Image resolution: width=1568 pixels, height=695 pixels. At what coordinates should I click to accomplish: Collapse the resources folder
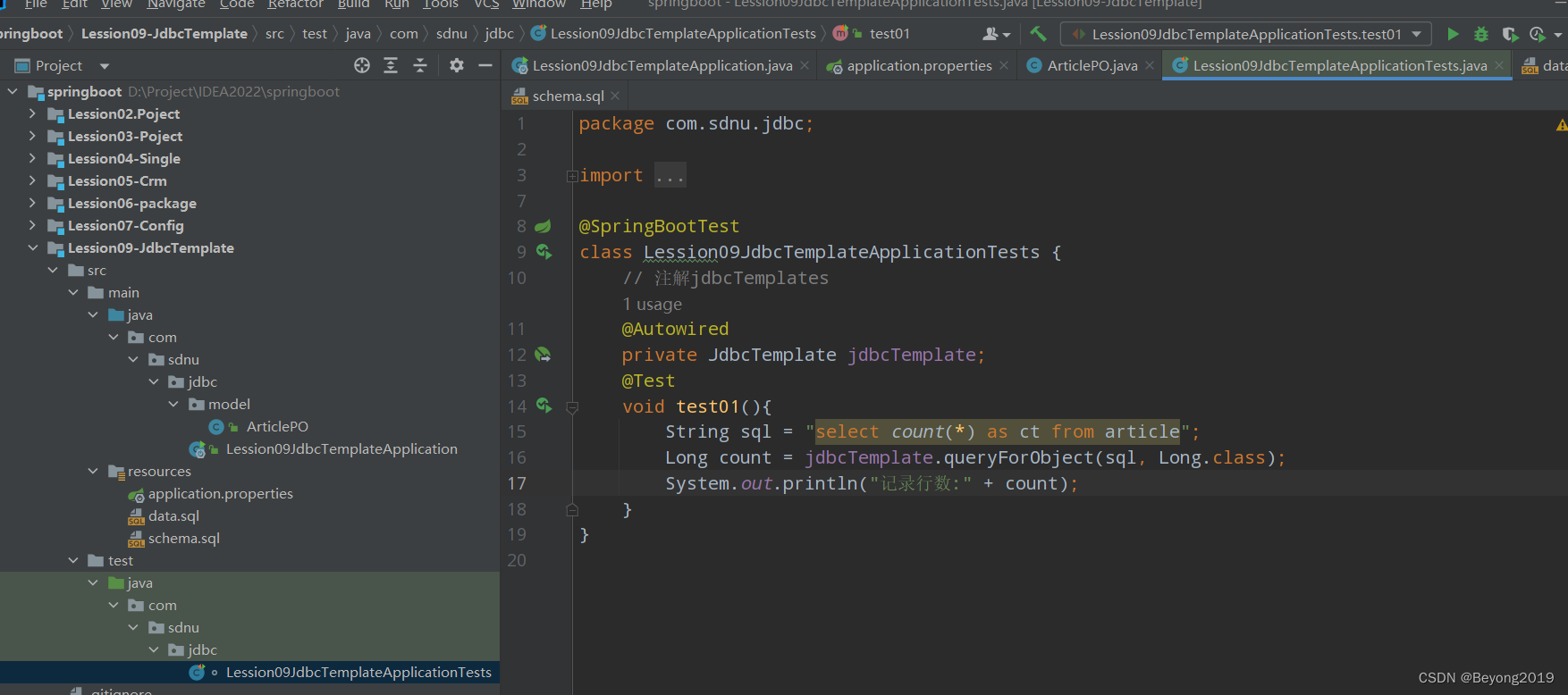pos(93,471)
